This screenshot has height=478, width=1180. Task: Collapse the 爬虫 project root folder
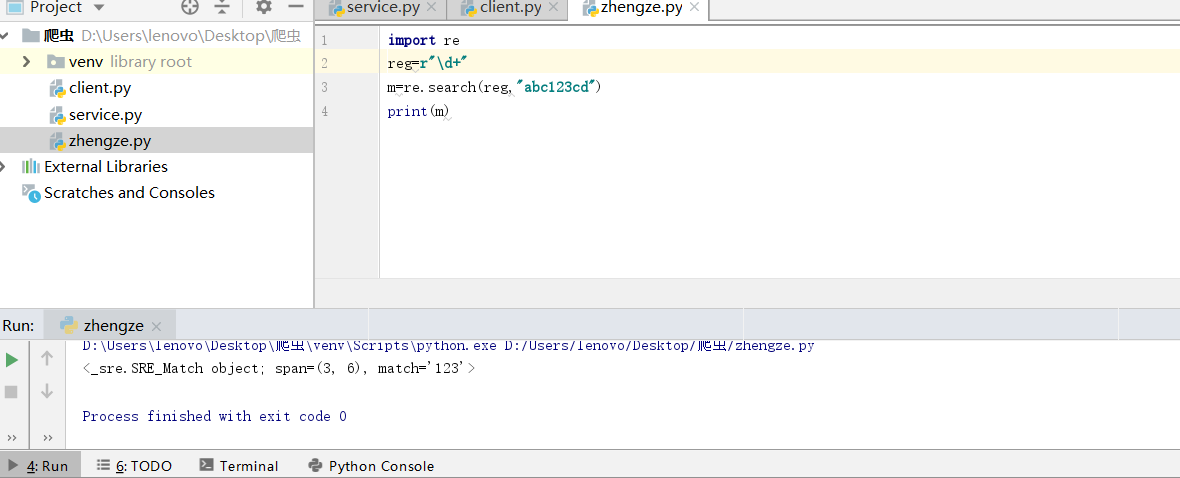(x=5, y=35)
